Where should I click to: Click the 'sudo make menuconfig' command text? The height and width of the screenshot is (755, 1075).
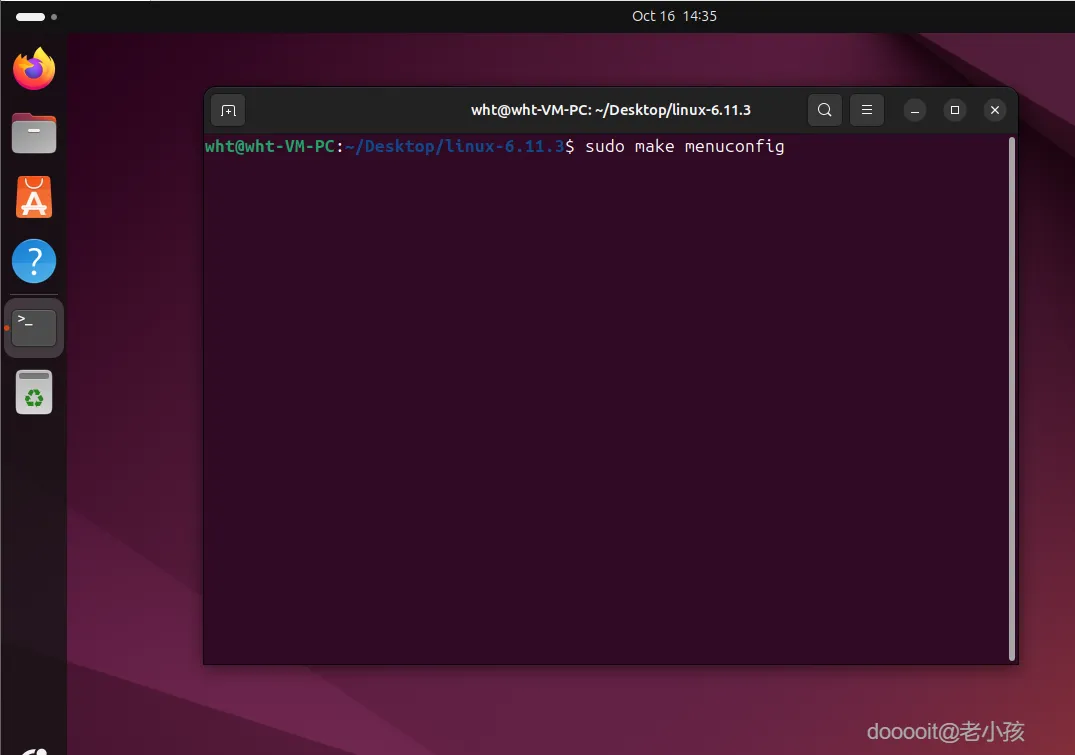coord(684,146)
